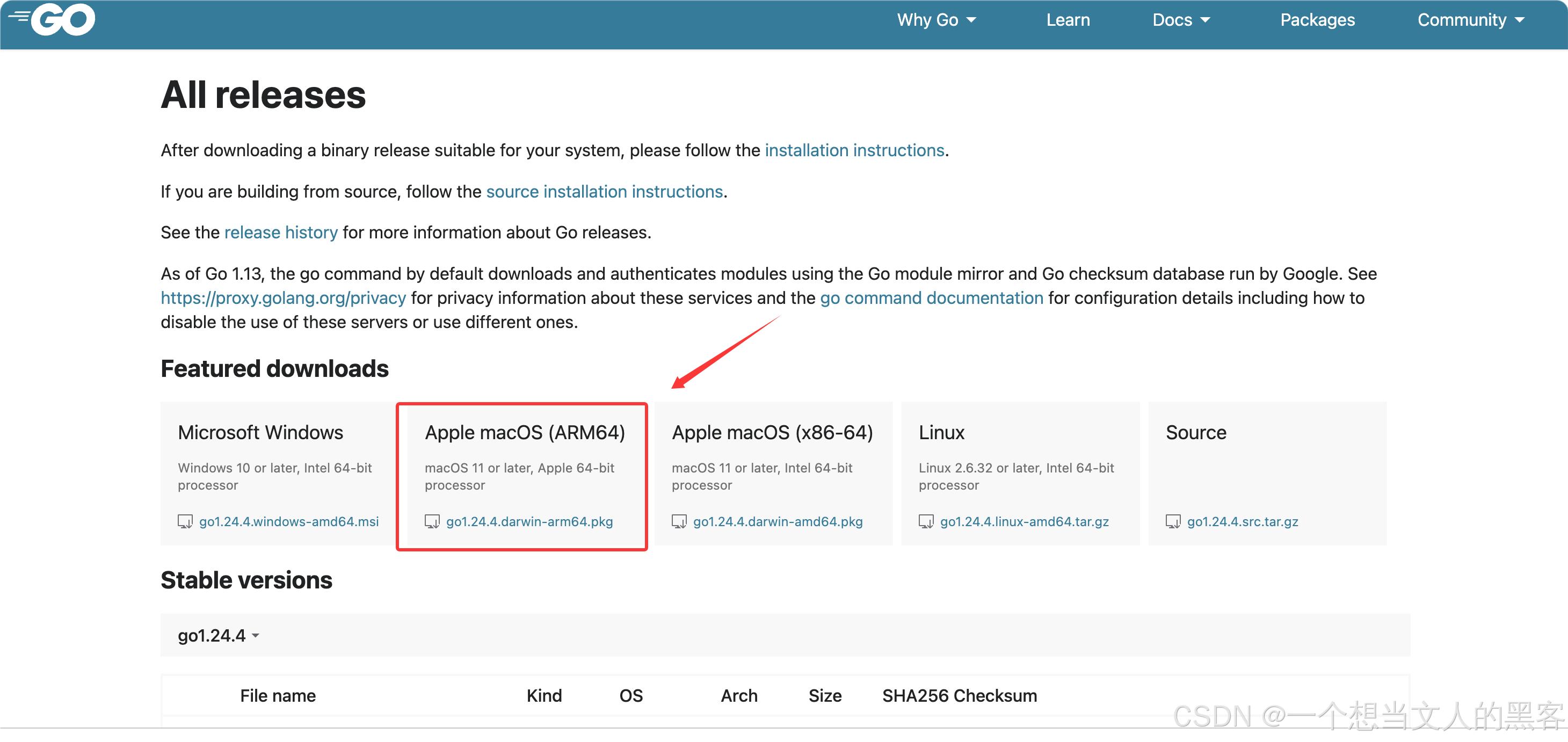Screen dimensions: 1568x742
Task: Open the Packages menu item
Action: pos(1317,19)
